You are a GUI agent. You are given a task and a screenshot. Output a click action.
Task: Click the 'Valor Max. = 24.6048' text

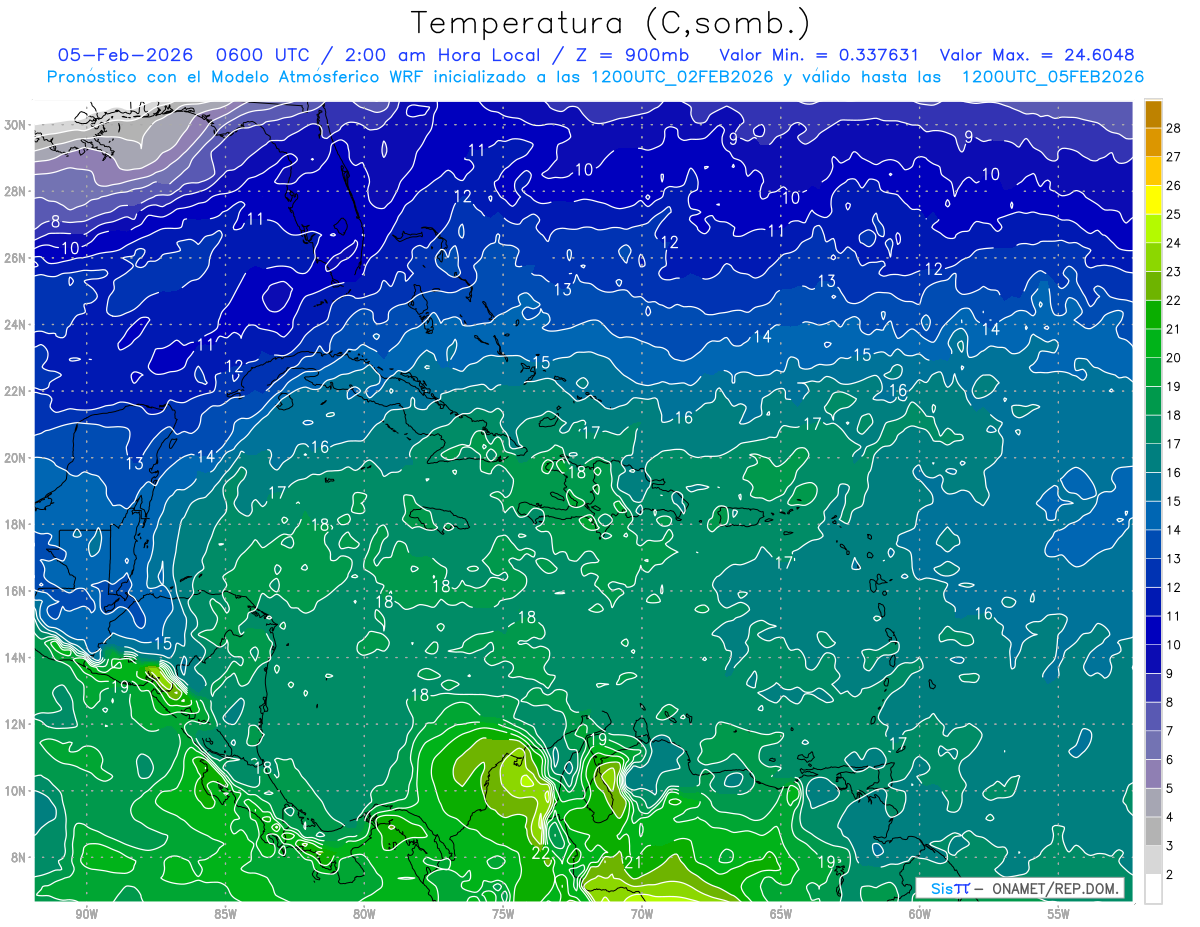coord(1038,55)
